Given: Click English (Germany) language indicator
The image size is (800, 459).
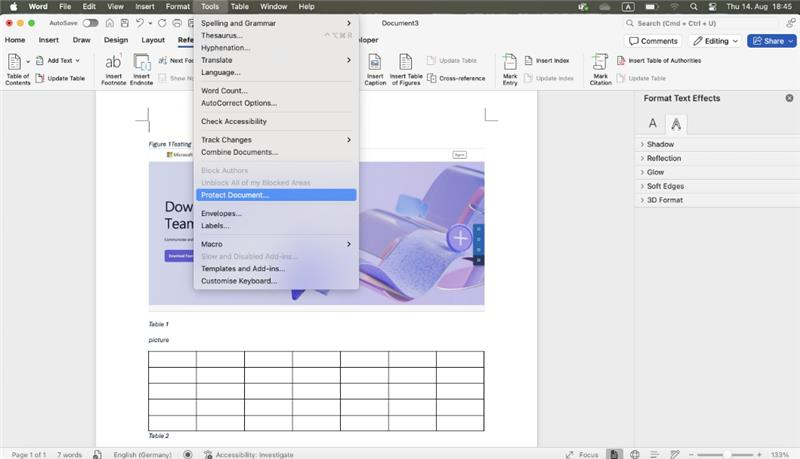Looking at the screenshot, I should pyautogui.click(x=142, y=454).
